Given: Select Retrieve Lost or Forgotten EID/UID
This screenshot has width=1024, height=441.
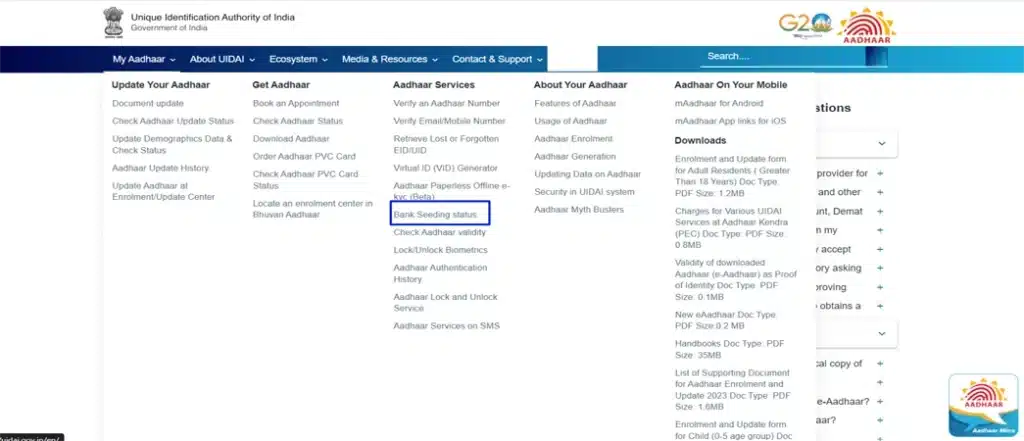Looking at the screenshot, I should [446, 144].
